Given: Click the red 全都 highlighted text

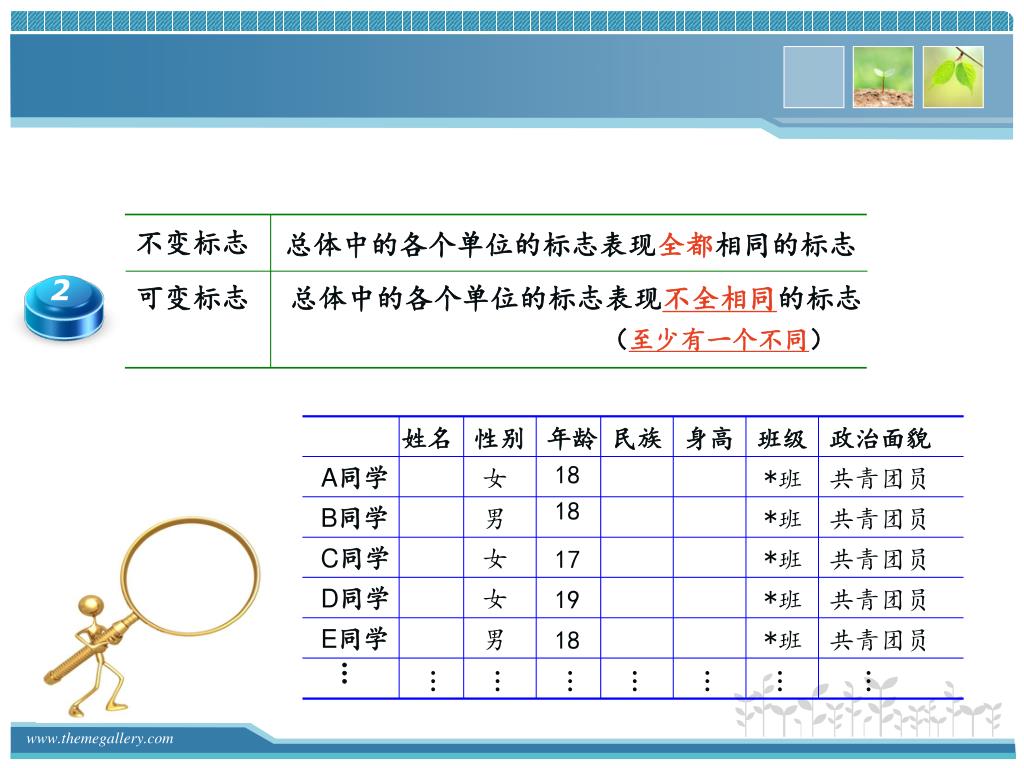Looking at the screenshot, I should coord(686,245).
